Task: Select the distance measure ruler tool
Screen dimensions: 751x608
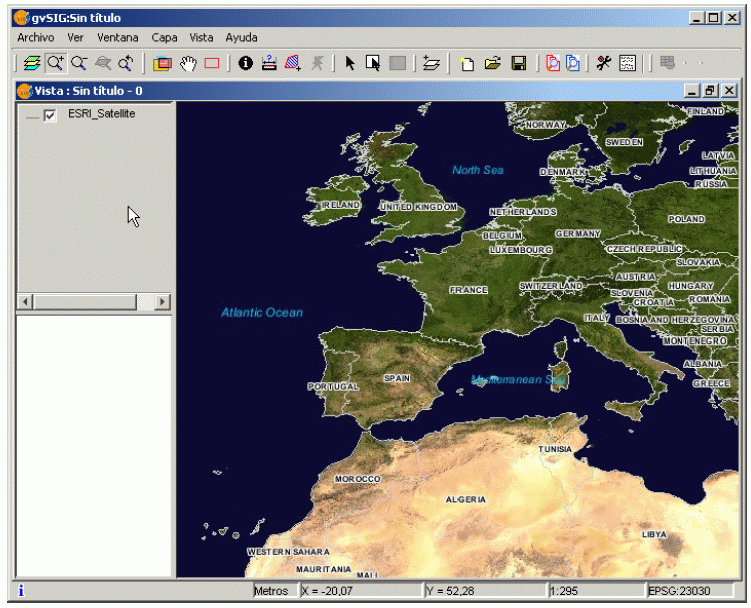Action: coord(269,63)
